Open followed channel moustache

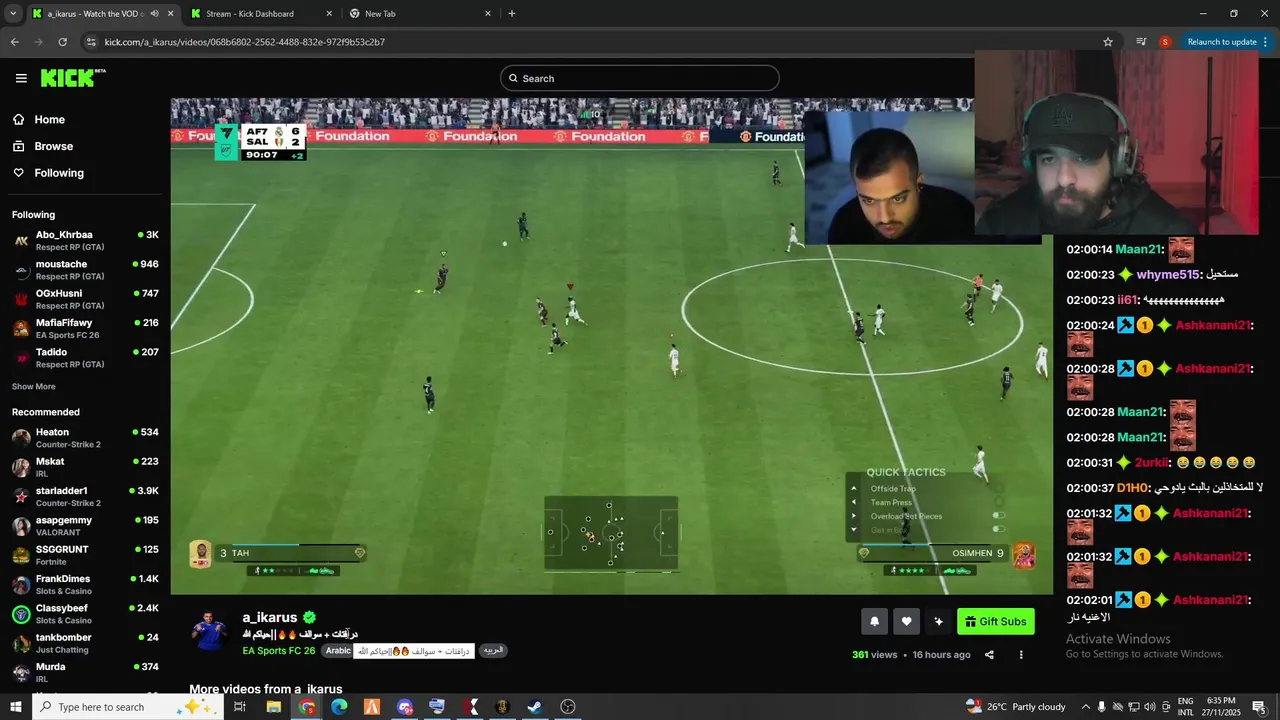(85, 270)
